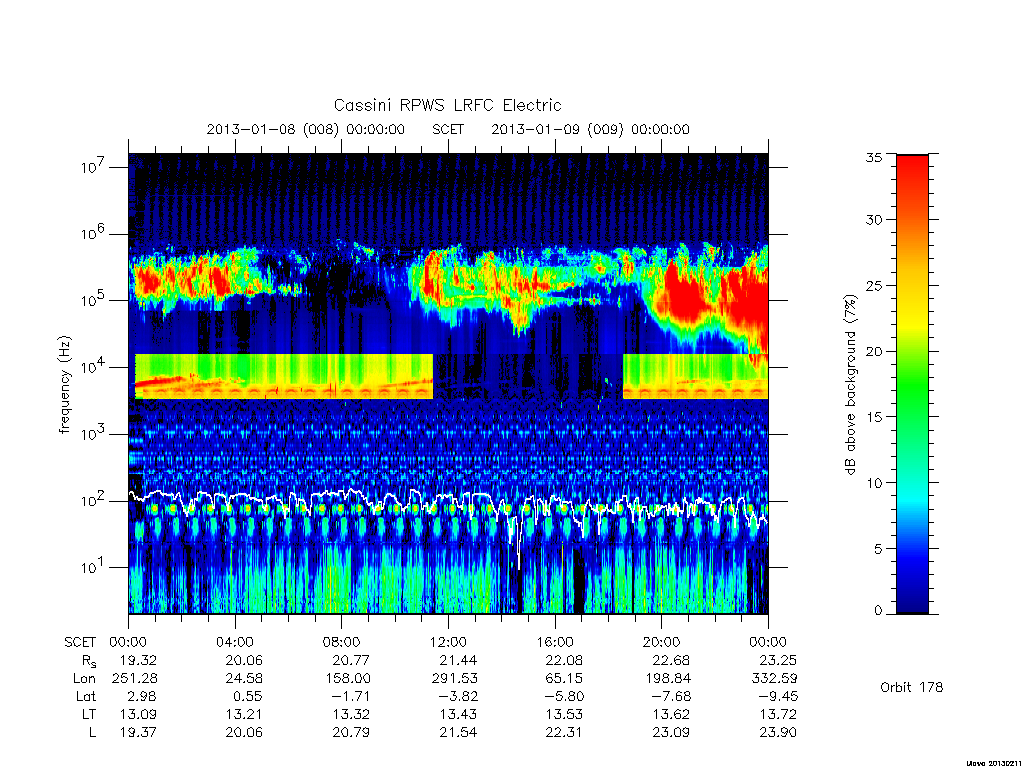1024x768 pixels.
Task: Click the 12:00 SCET time tick label
Action: pyautogui.click(x=448, y=642)
